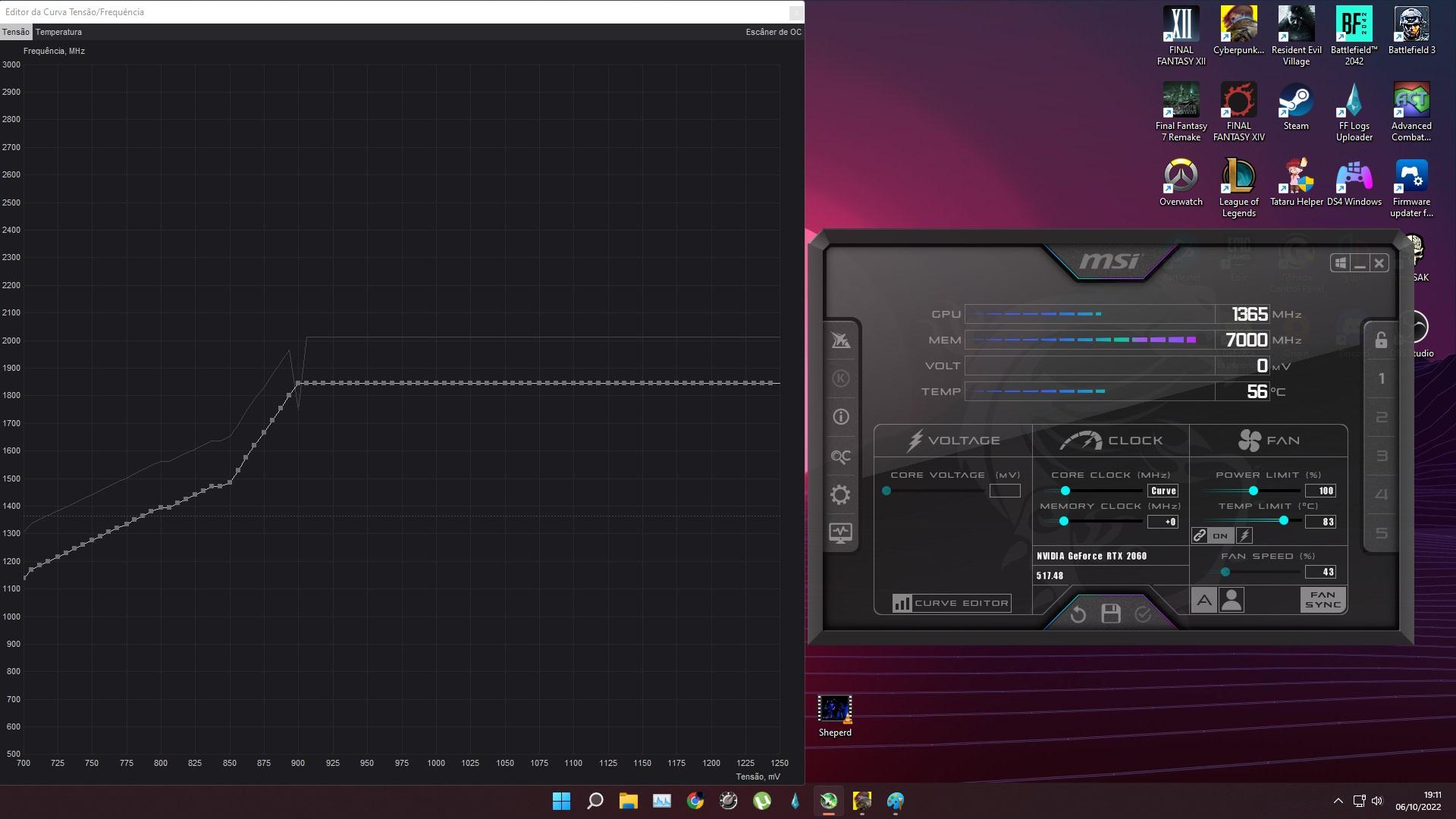Toggle the ON button under temp limit
The image size is (1456, 819).
pyautogui.click(x=1220, y=535)
